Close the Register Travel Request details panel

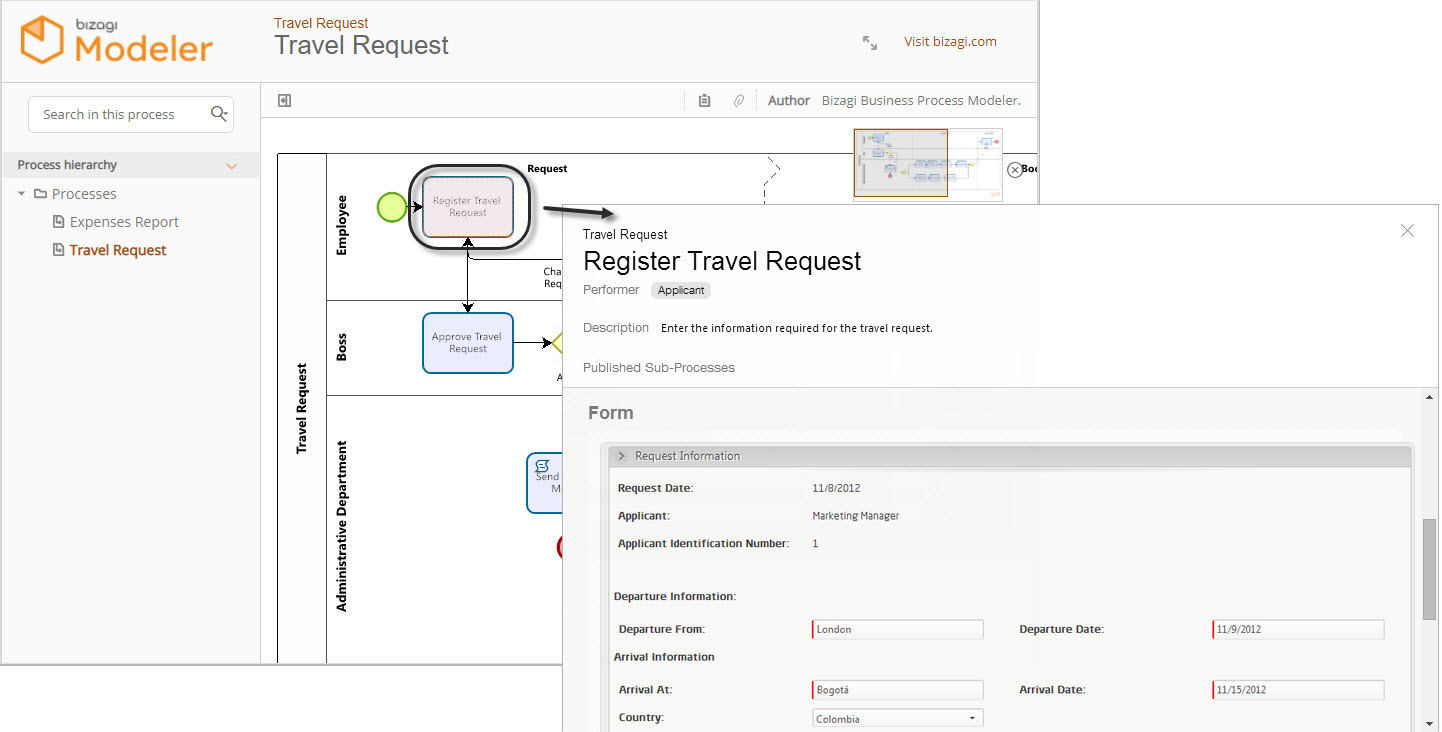tap(1407, 231)
